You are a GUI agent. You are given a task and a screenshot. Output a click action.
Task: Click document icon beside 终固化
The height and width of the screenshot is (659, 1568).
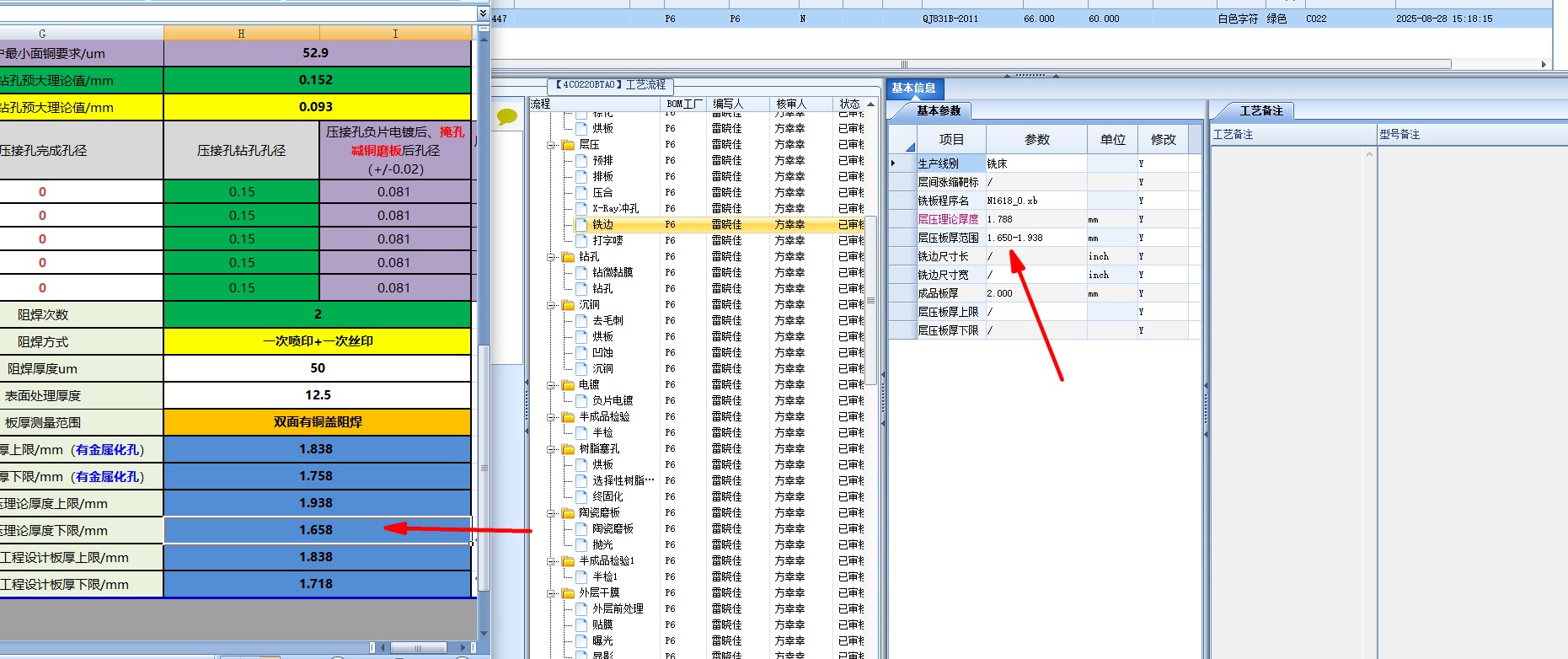tap(581, 496)
